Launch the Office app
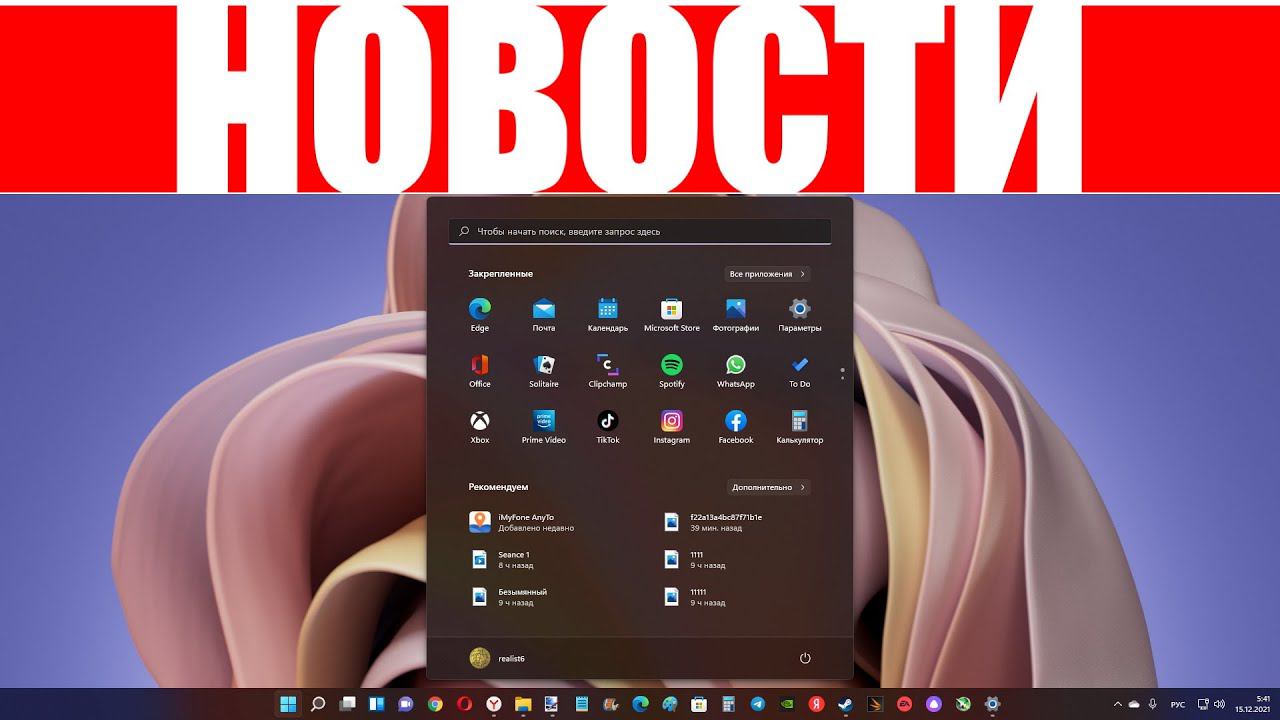The height and width of the screenshot is (720, 1280). click(480, 370)
